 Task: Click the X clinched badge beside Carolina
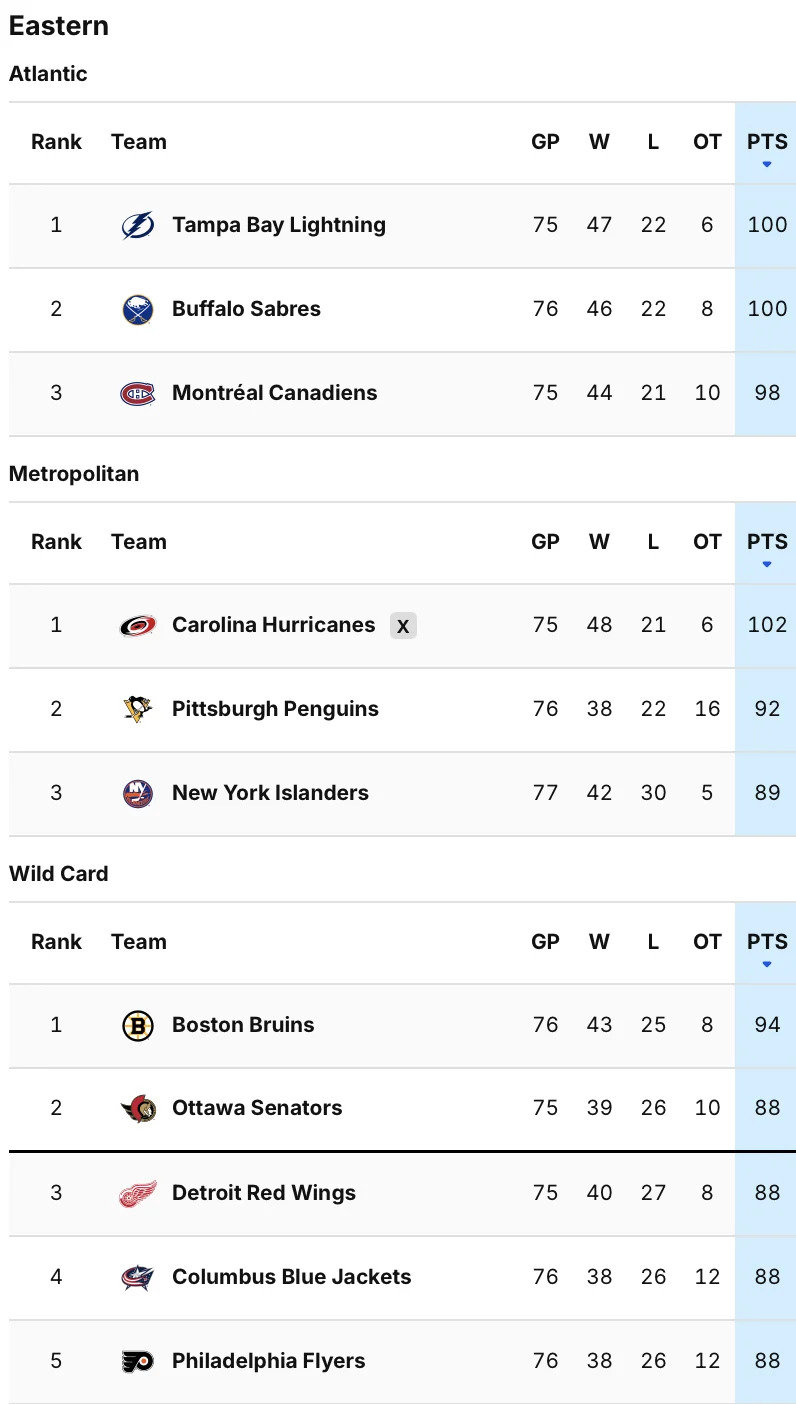403,626
